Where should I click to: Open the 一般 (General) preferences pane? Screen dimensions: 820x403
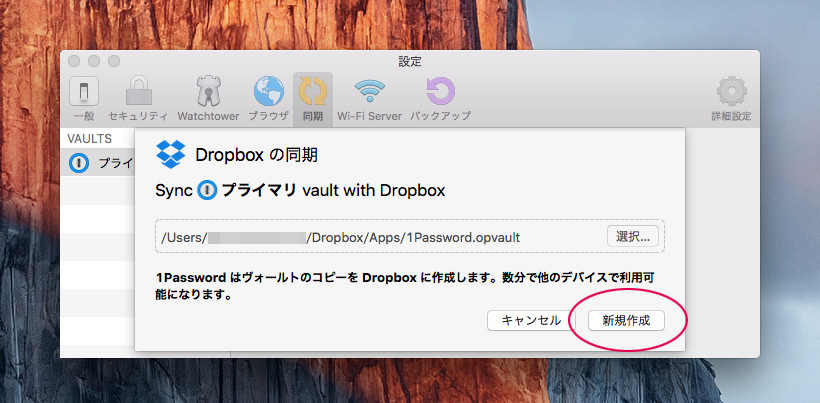[84, 98]
